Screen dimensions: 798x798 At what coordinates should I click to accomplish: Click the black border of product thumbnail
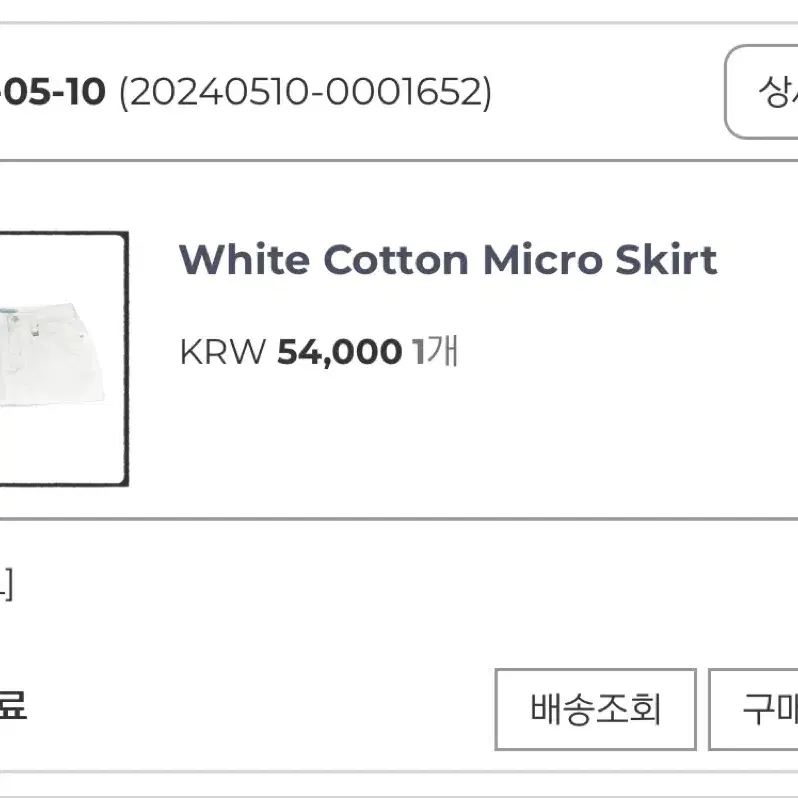125,359
